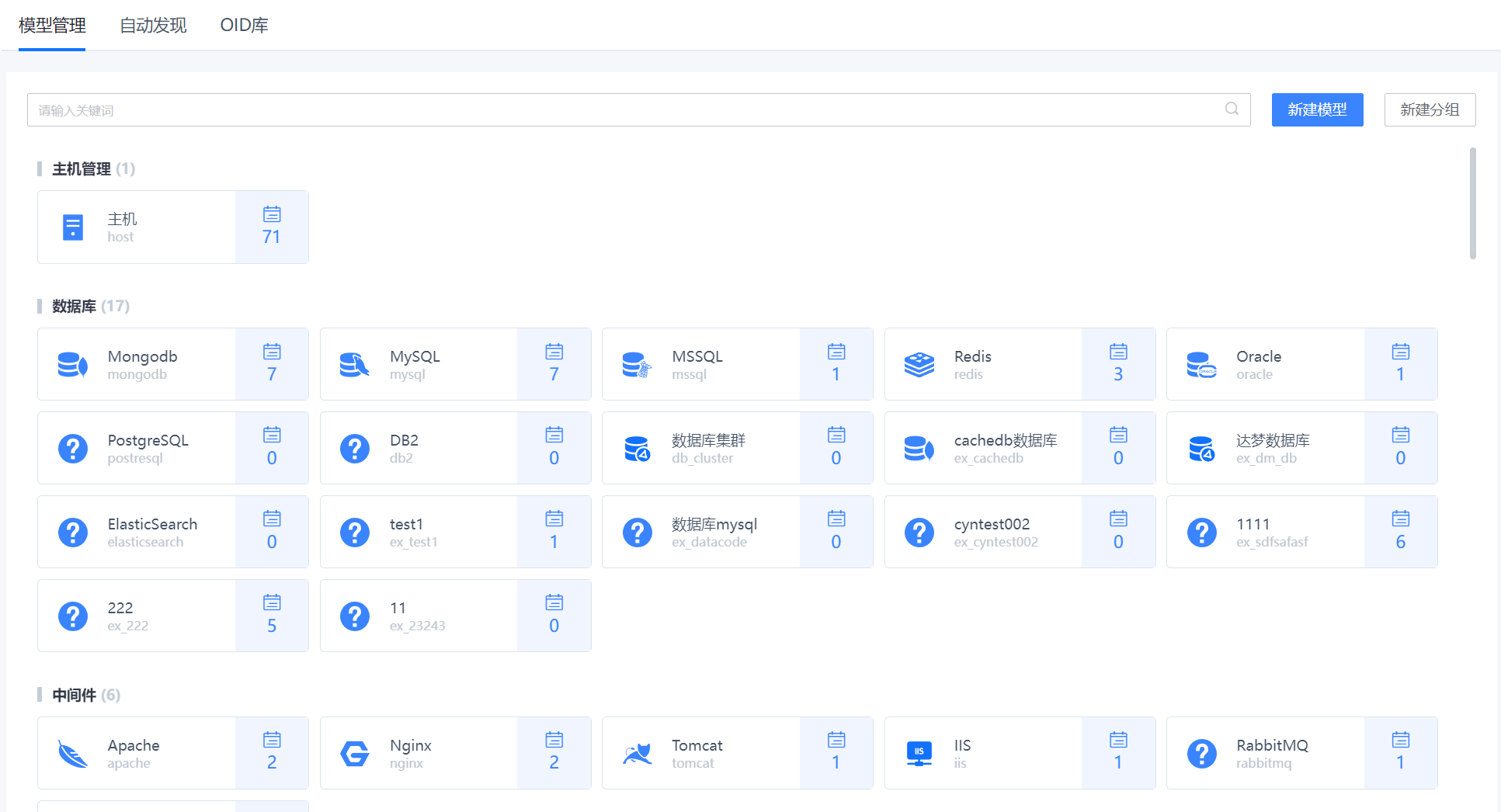Select the 模型管理 tab
Screen dimensions: 1501x812
coord(52,26)
